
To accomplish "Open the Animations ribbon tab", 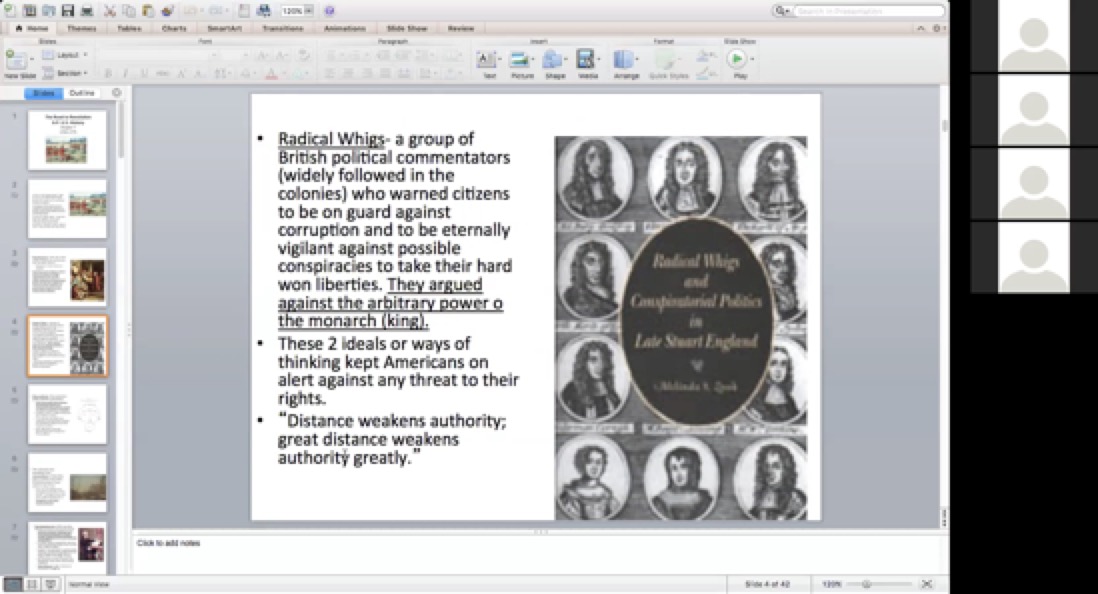I will pos(345,28).
